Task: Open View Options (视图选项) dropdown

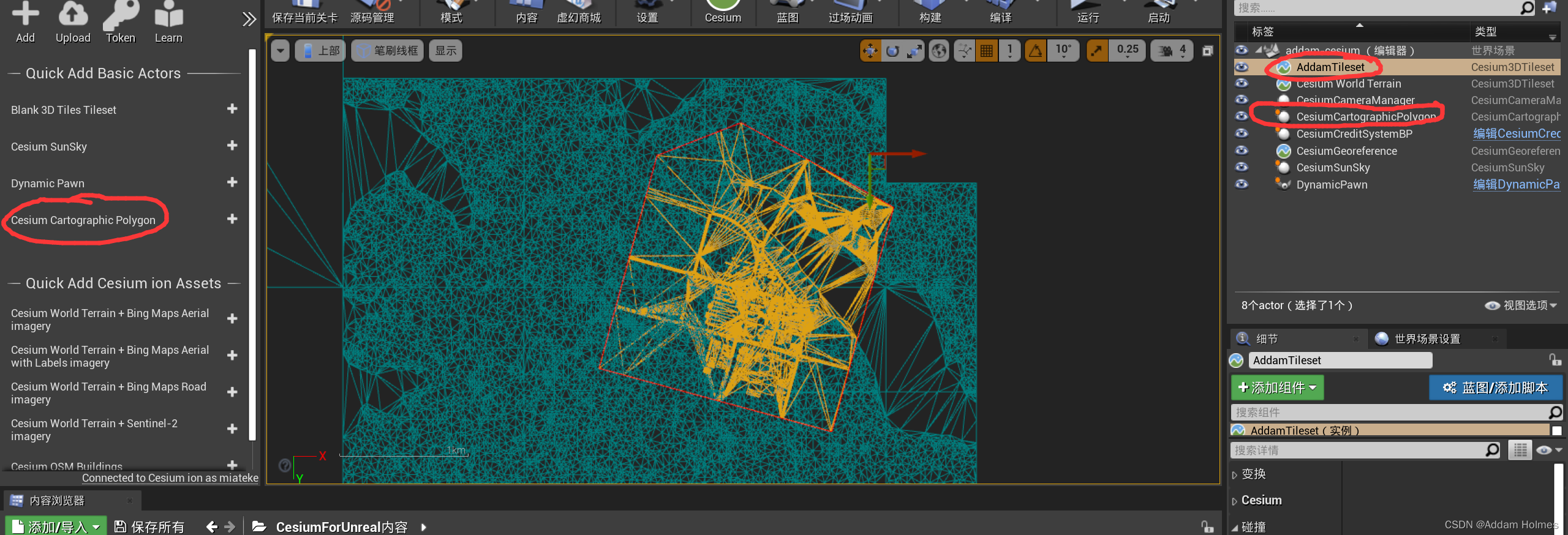Action: coord(1521,305)
